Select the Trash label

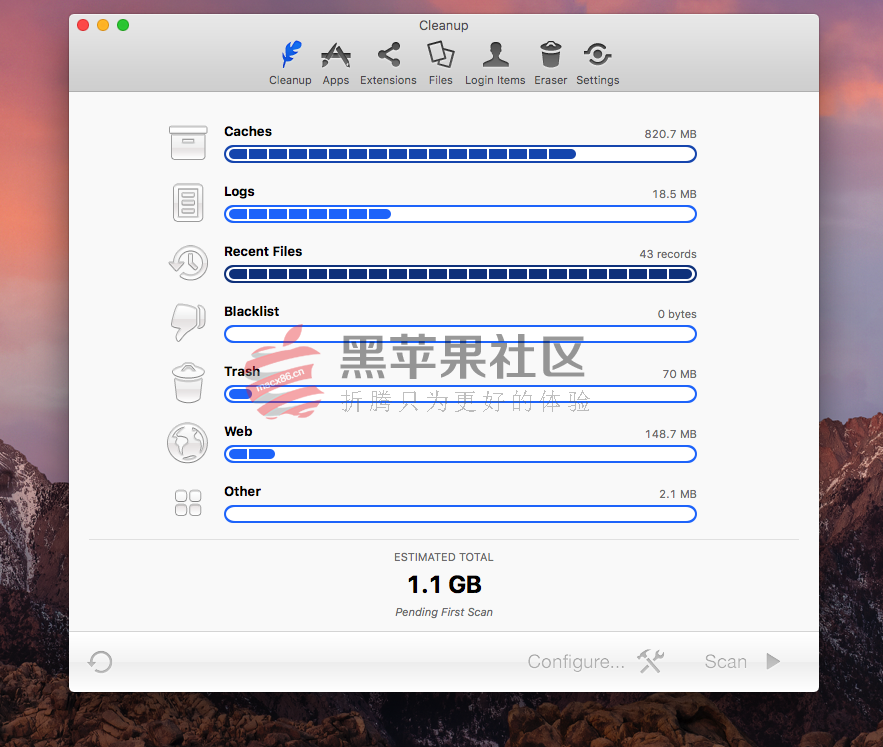tap(242, 371)
